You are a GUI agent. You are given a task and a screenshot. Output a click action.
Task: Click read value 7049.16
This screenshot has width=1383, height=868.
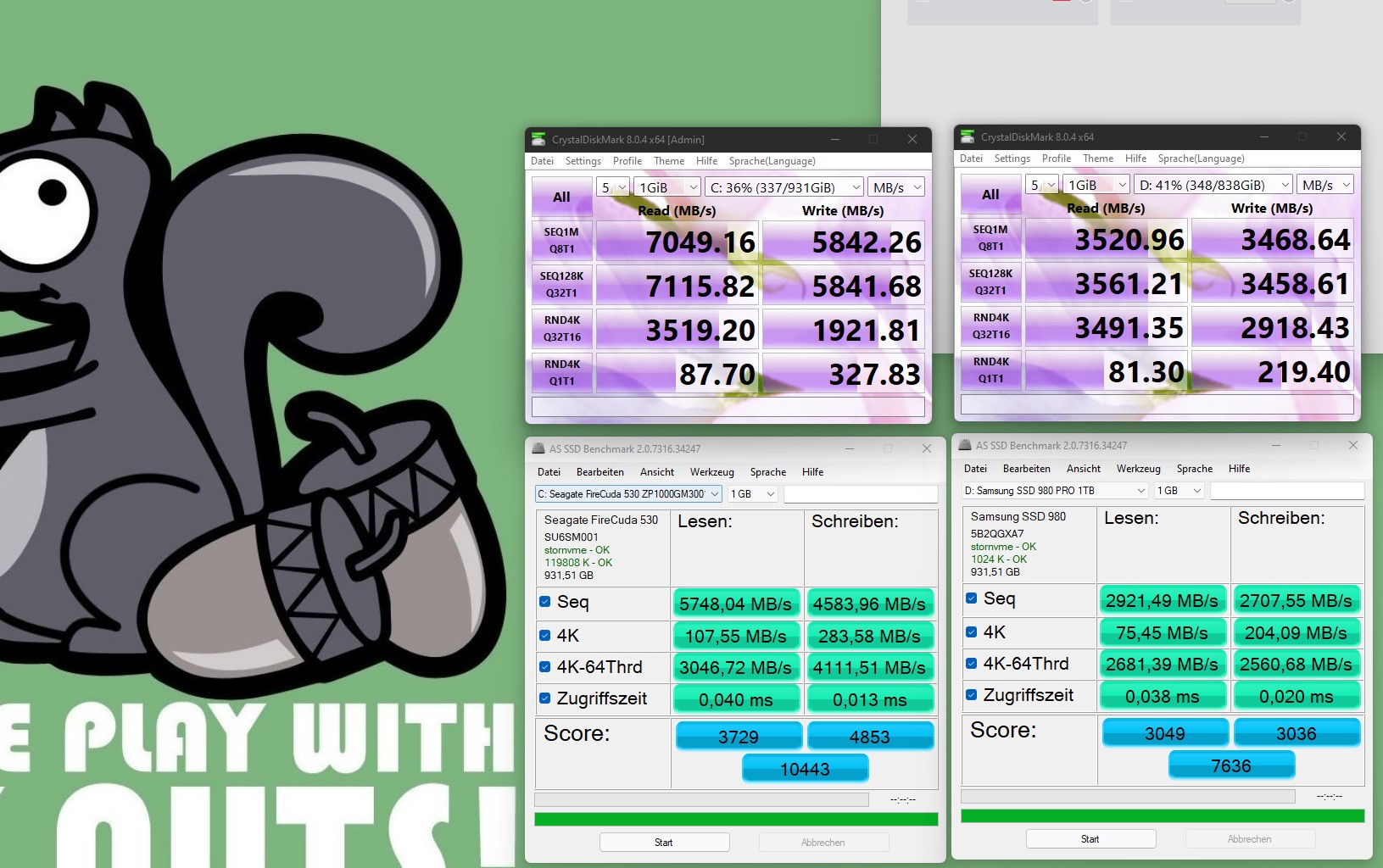click(677, 242)
